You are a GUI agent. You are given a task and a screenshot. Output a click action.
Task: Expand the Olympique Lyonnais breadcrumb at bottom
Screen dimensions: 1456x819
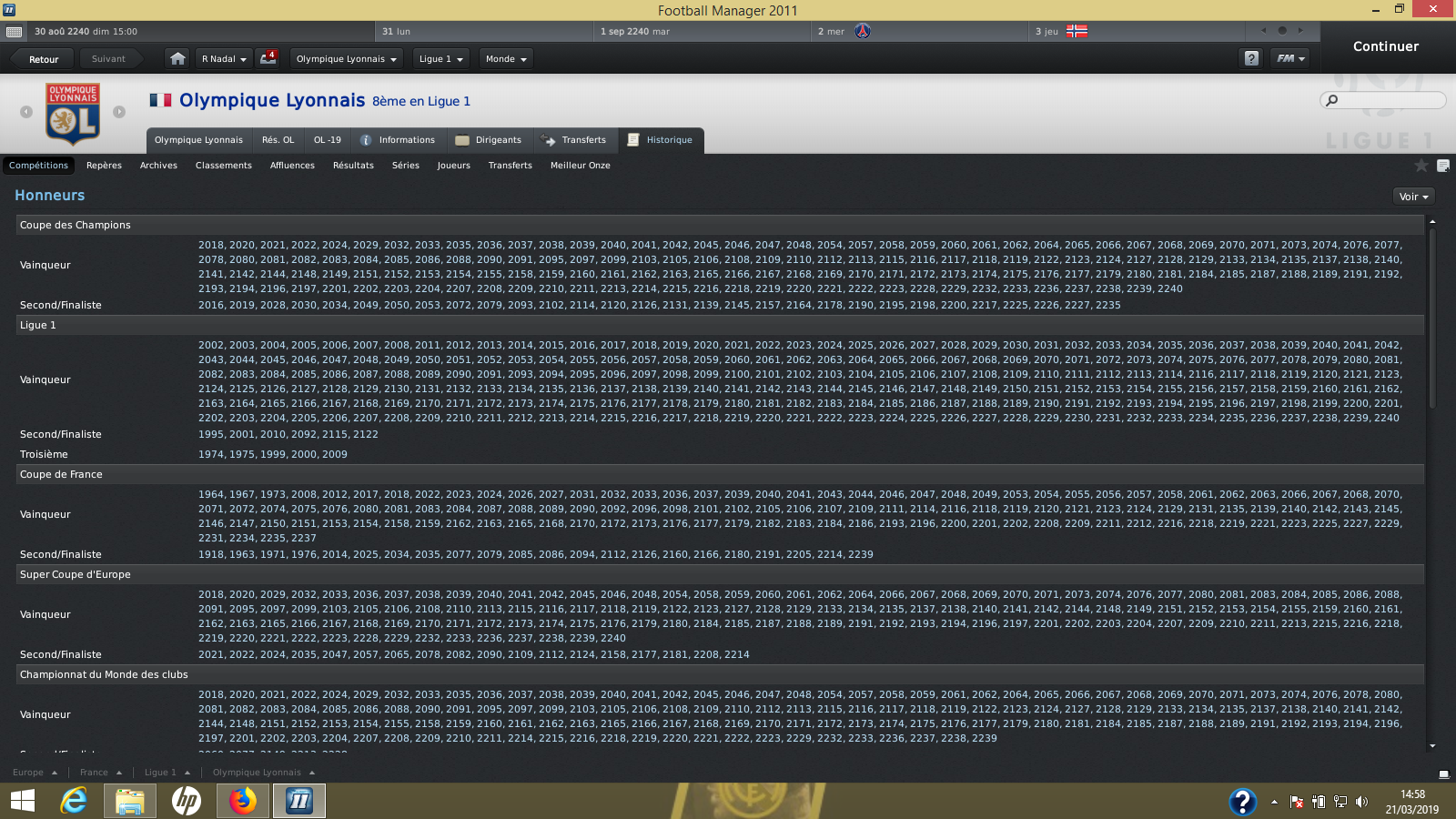point(264,773)
